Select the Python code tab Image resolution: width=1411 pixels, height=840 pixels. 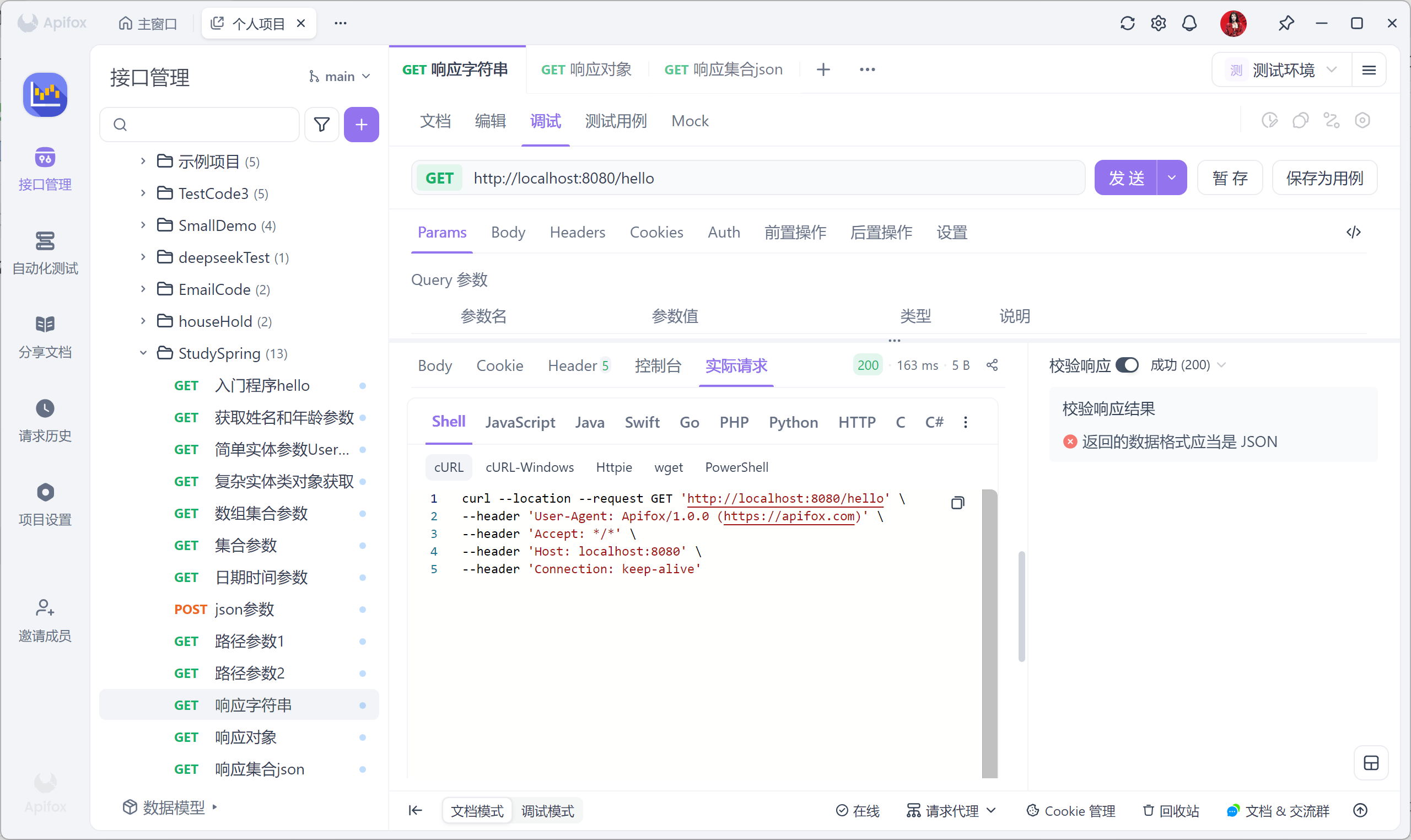coord(793,422)
